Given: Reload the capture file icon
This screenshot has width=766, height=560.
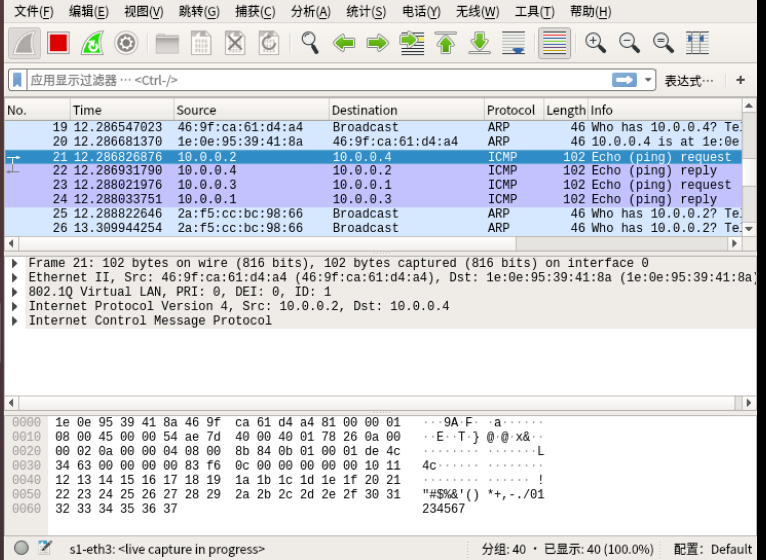Looking at the screenshot, I should 269,43.
